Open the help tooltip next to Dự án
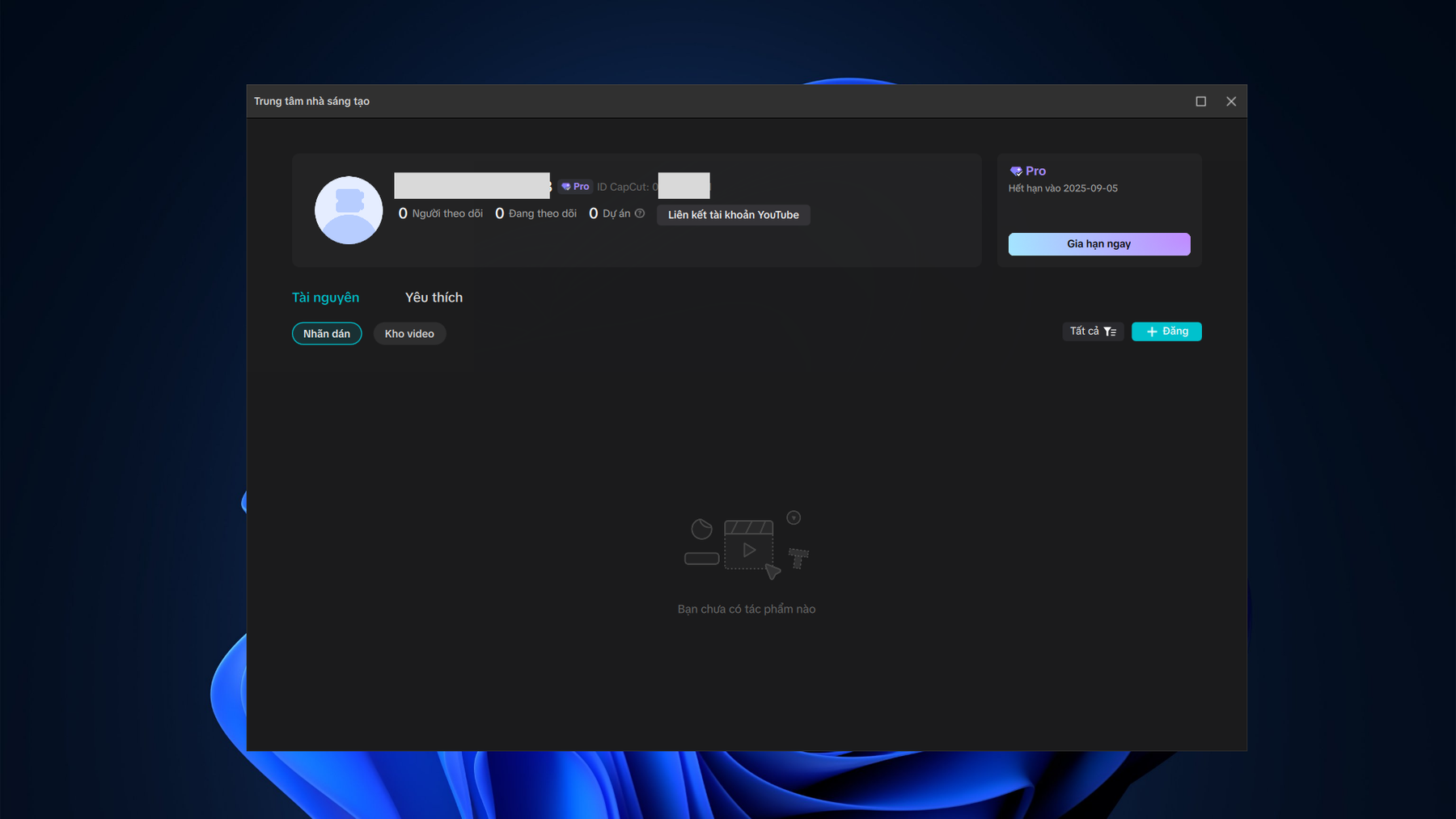The image size is (1456, 819). 640,213
